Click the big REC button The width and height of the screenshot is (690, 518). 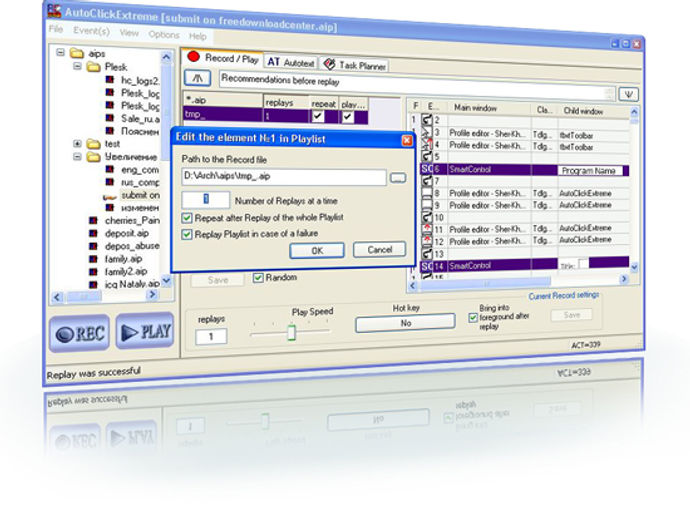click(80, 333)
